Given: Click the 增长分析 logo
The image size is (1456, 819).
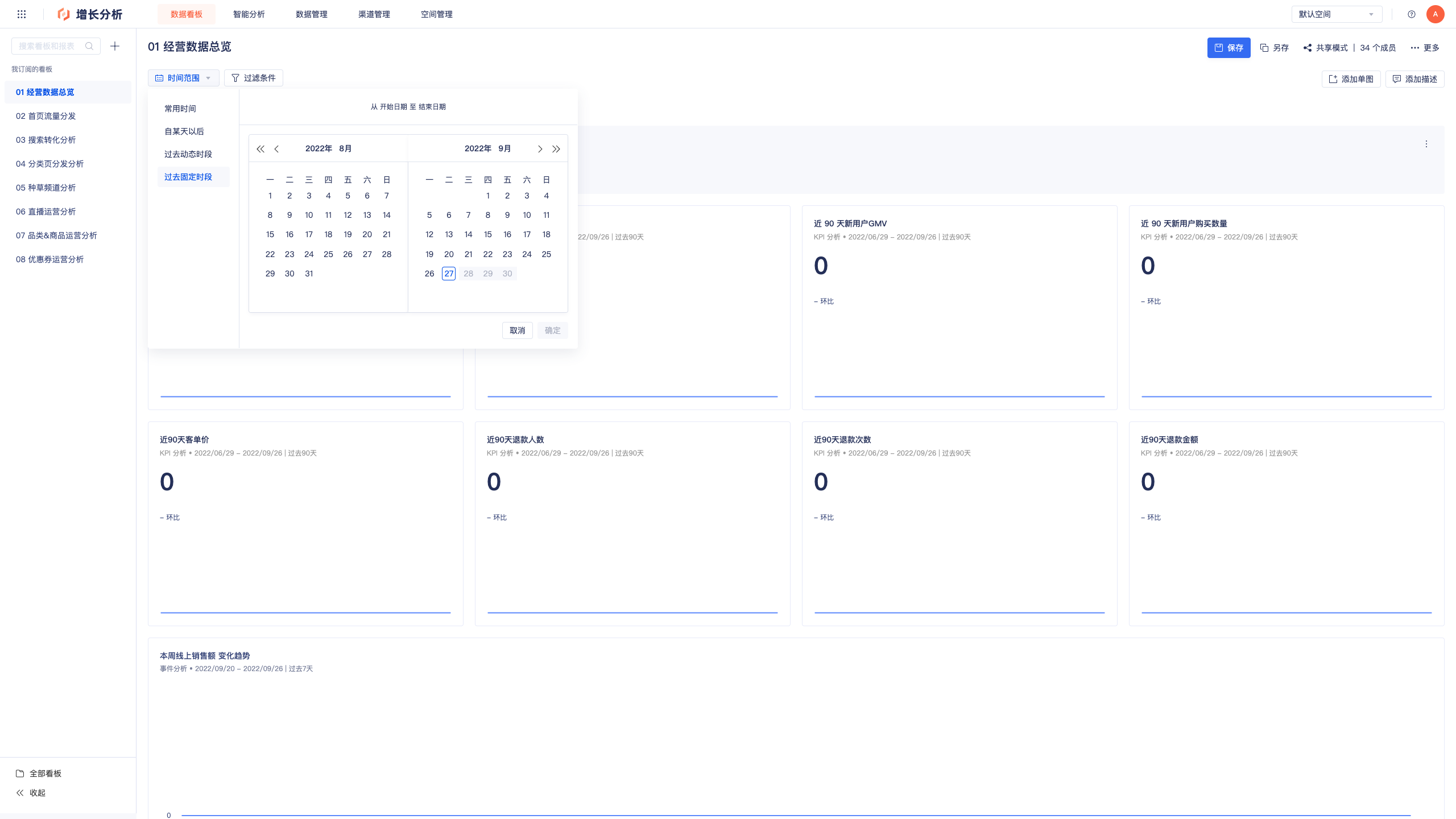Looking at the screenshot, I should (x=90, y=14).
